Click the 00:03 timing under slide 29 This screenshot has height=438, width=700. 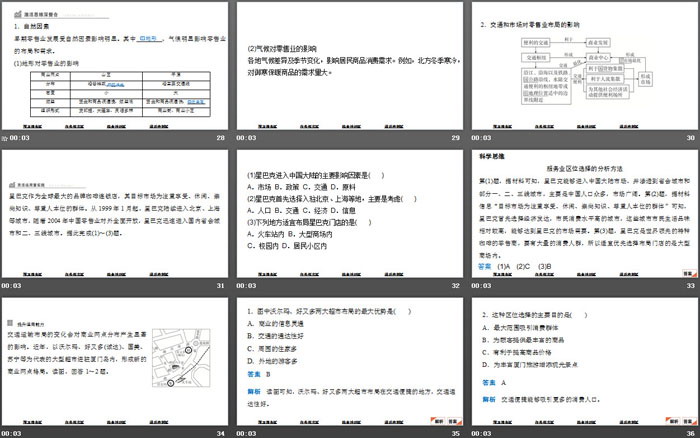coord(246,138)
